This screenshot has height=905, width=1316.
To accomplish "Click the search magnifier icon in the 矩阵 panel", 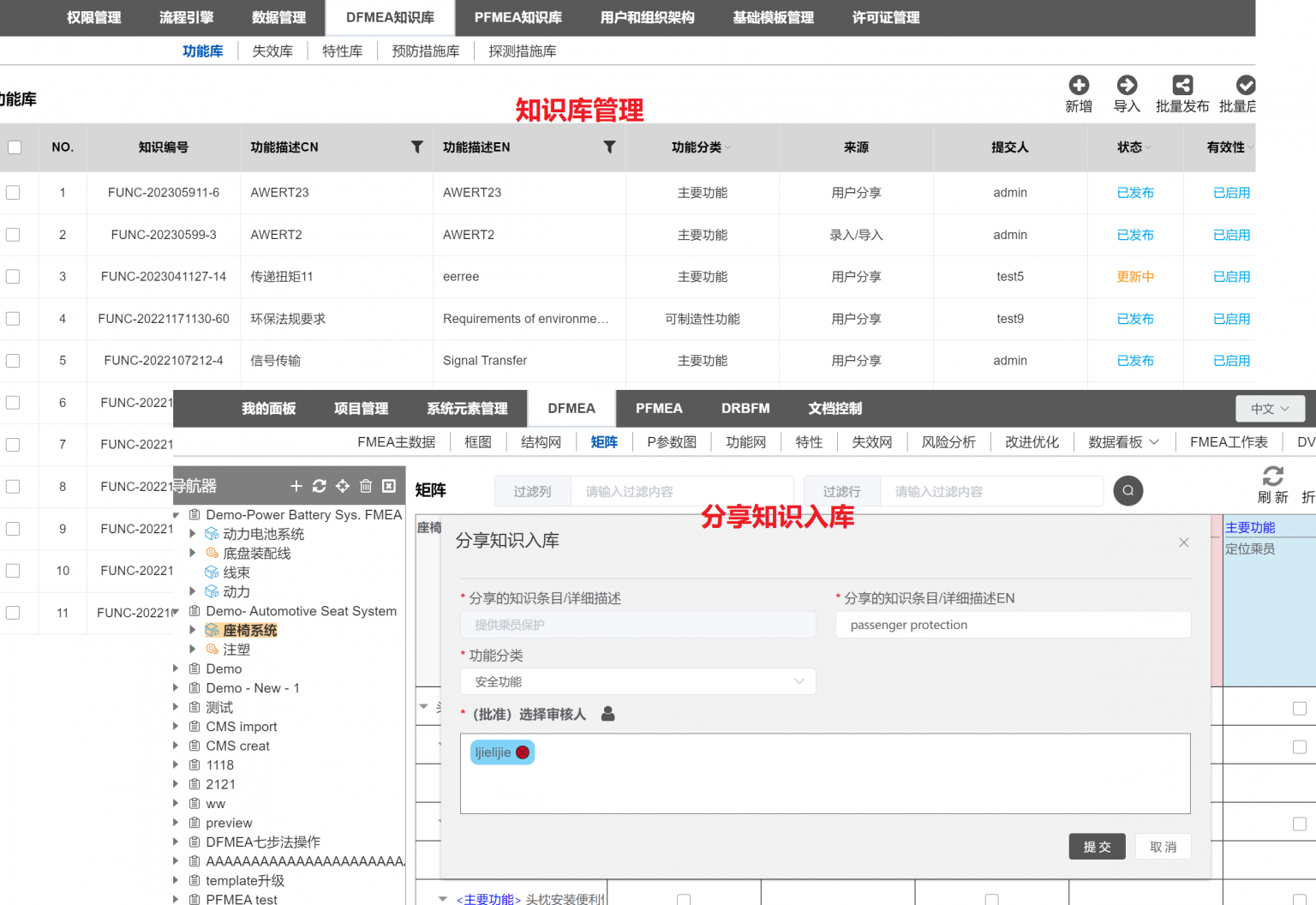I will click(1128, 490).
